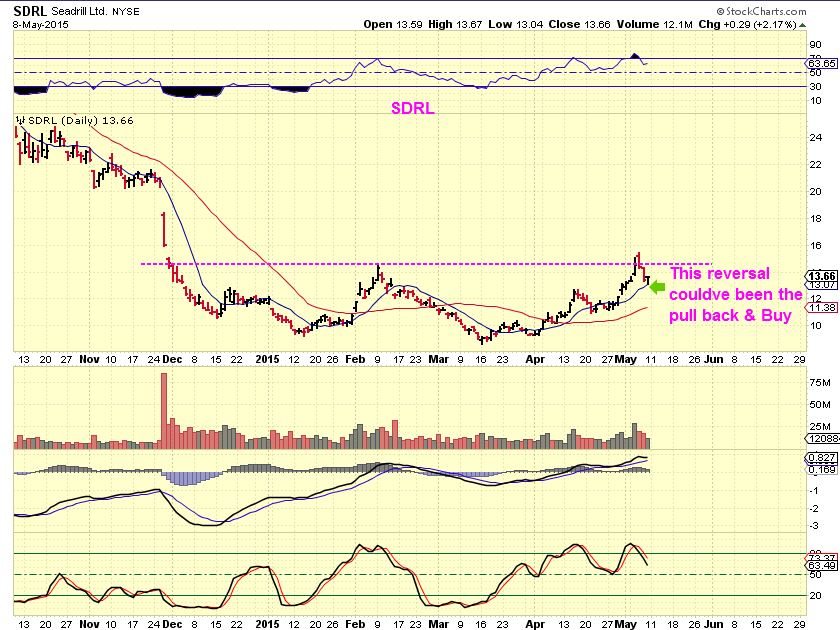Click the 0.169 MACD histogram tag
Image resolution: width=840 pixels, height=630 pixels.
pos(821,469)
